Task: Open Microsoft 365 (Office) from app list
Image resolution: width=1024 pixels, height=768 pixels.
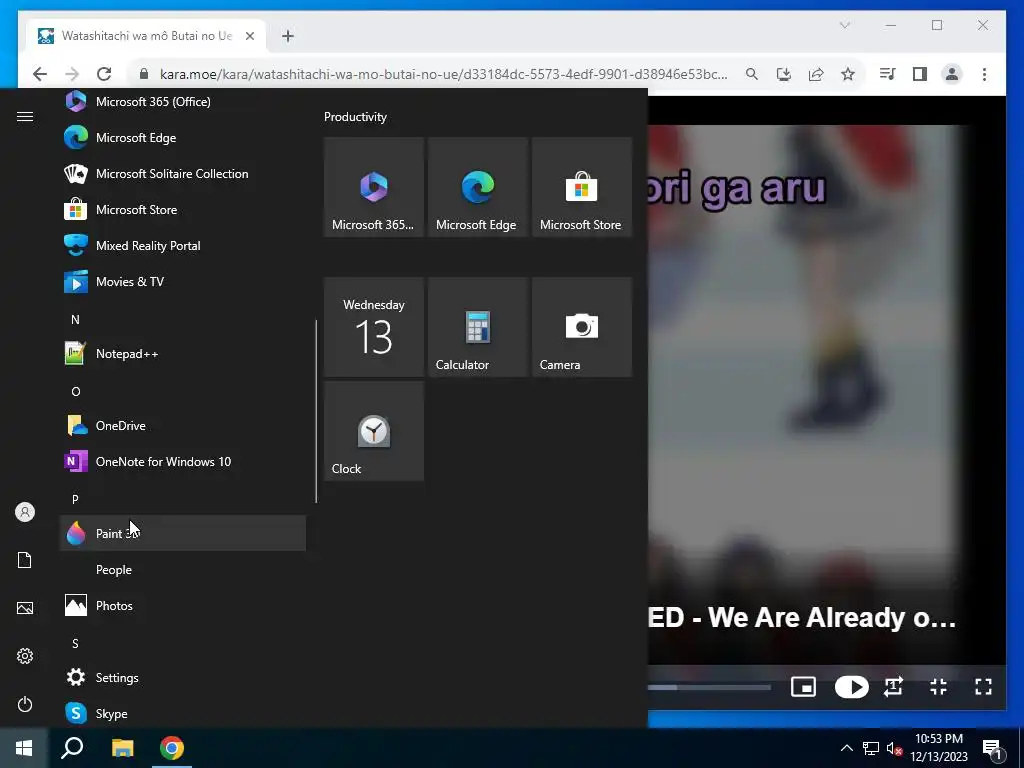Action: point(183,102)
